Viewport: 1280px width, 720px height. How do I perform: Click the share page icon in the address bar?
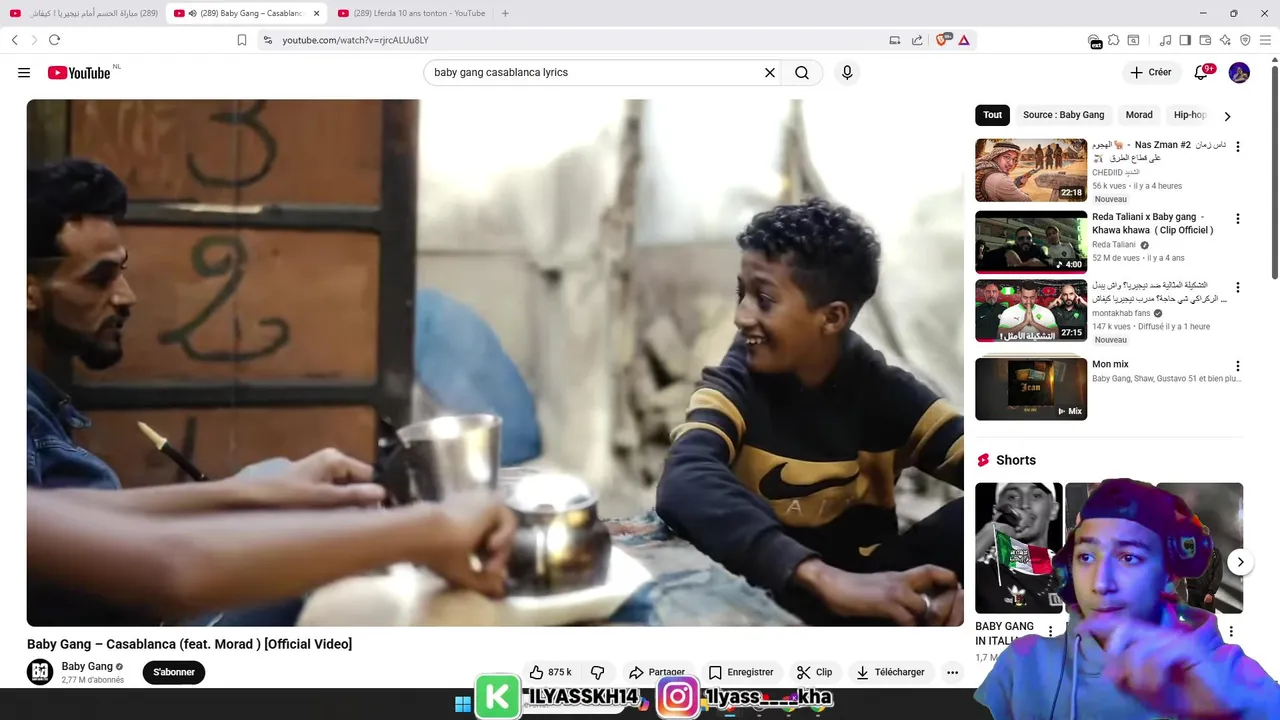click(x=917, y=40)
